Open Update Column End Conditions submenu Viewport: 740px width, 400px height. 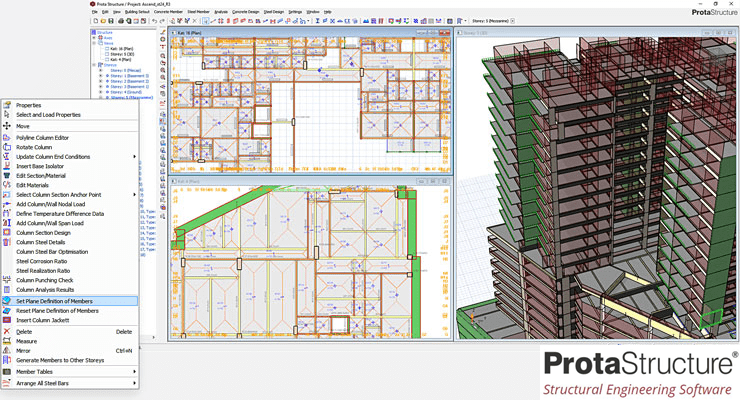click(135, 157)
